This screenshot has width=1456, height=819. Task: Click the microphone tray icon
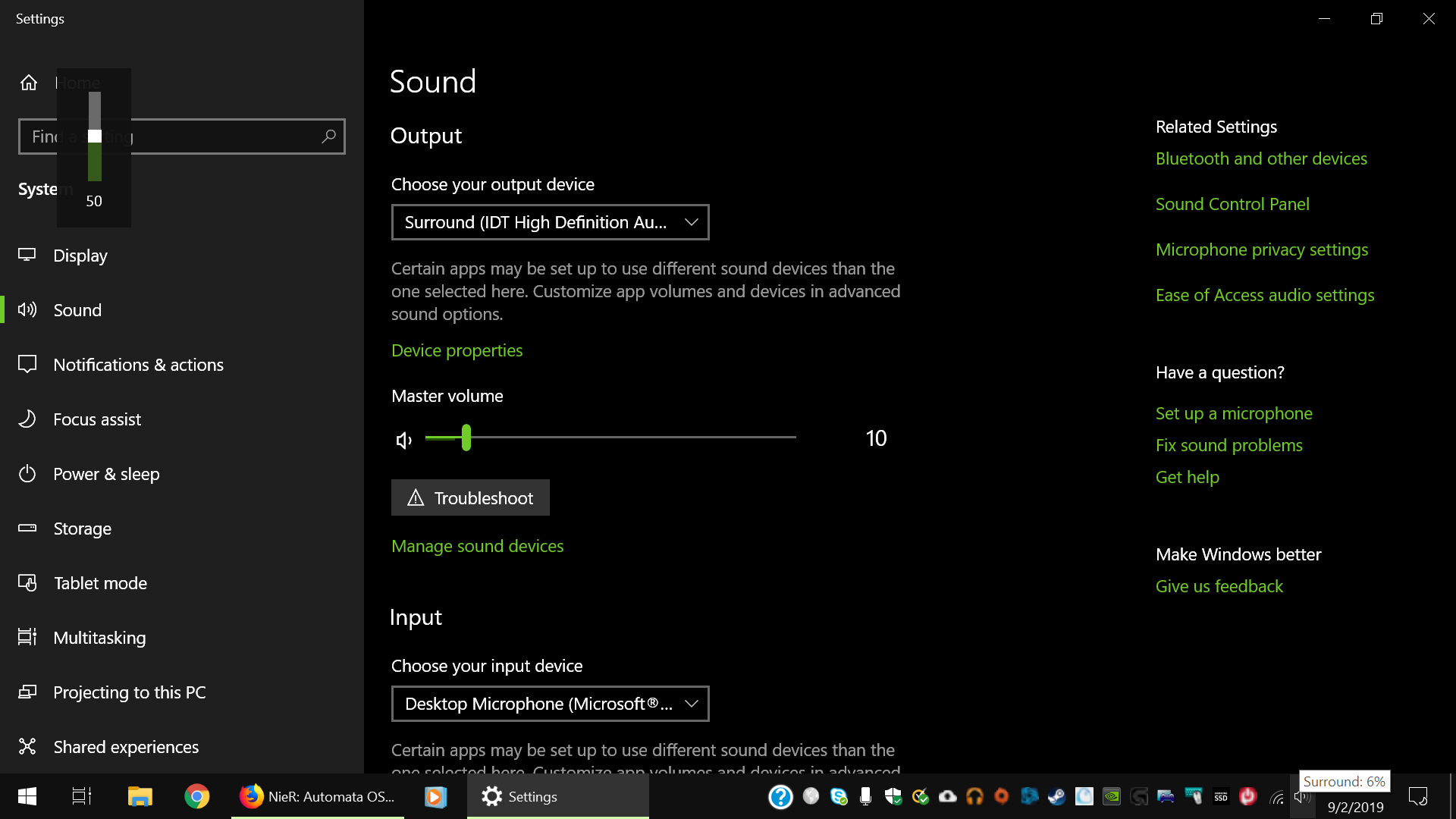865,796
